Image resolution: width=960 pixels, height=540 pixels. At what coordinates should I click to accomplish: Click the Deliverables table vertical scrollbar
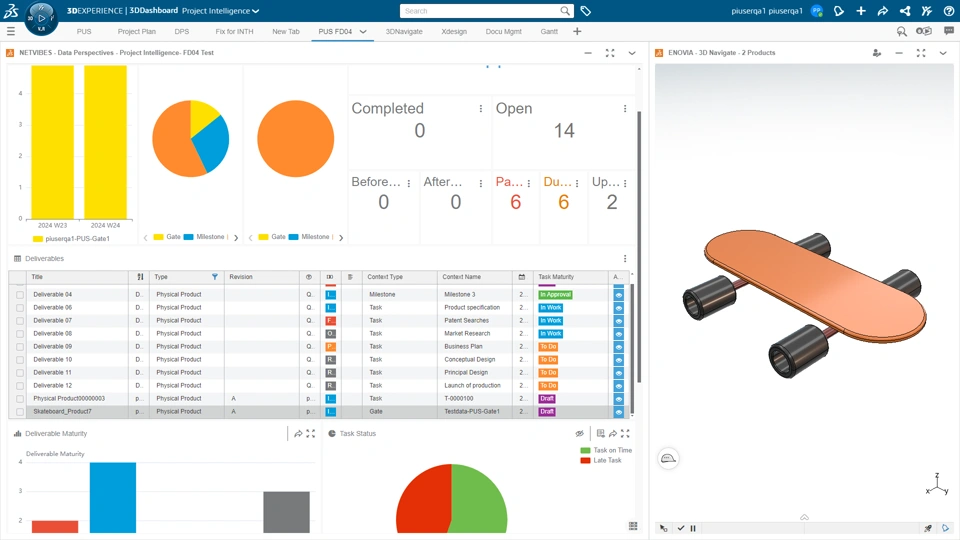[632, 349]
